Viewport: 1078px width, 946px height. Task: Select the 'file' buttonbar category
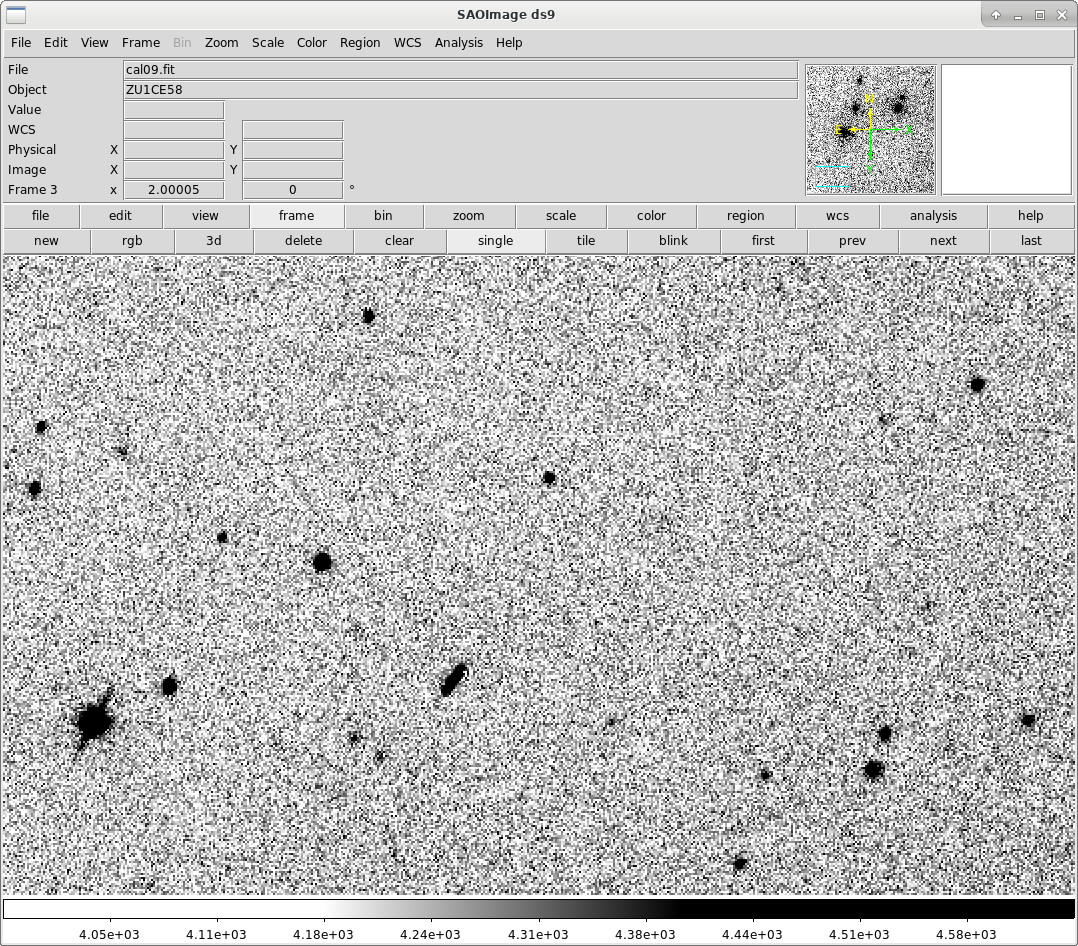coord(41,216)
